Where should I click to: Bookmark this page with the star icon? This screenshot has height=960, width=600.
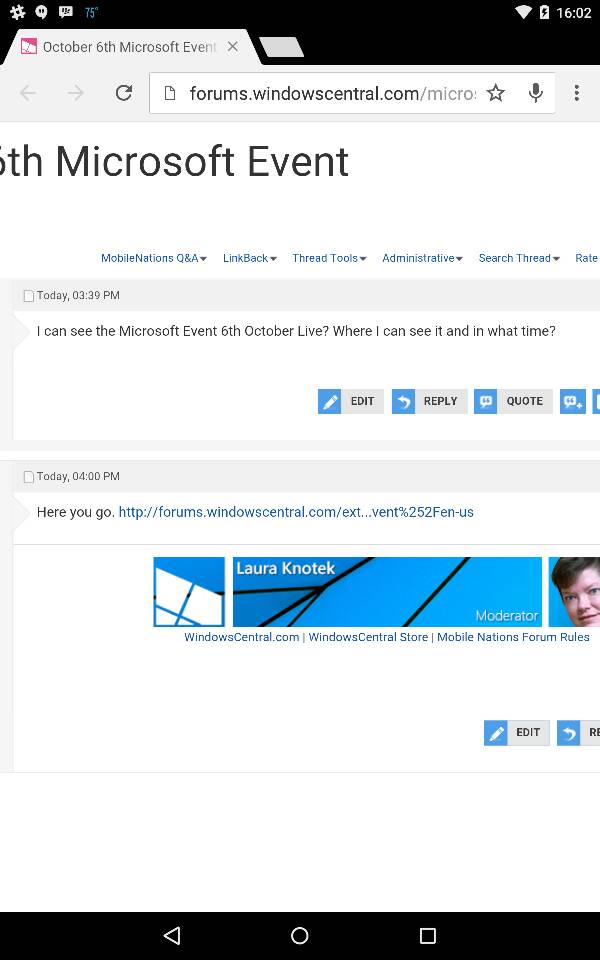click(x=495, y=93)
